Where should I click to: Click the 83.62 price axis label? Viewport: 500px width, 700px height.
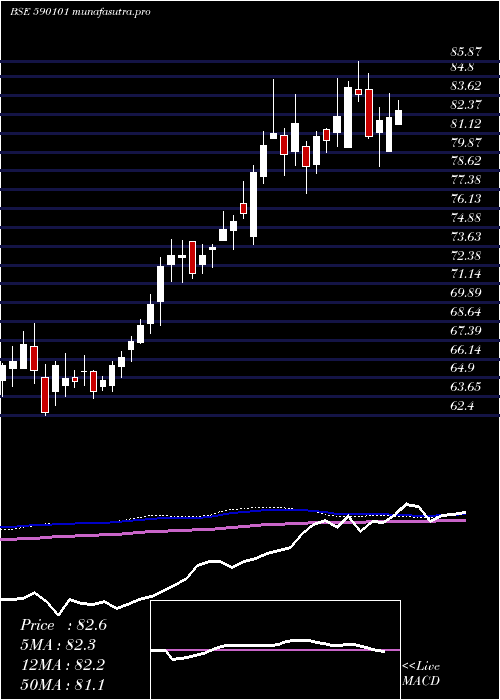[x=466, y=86]
